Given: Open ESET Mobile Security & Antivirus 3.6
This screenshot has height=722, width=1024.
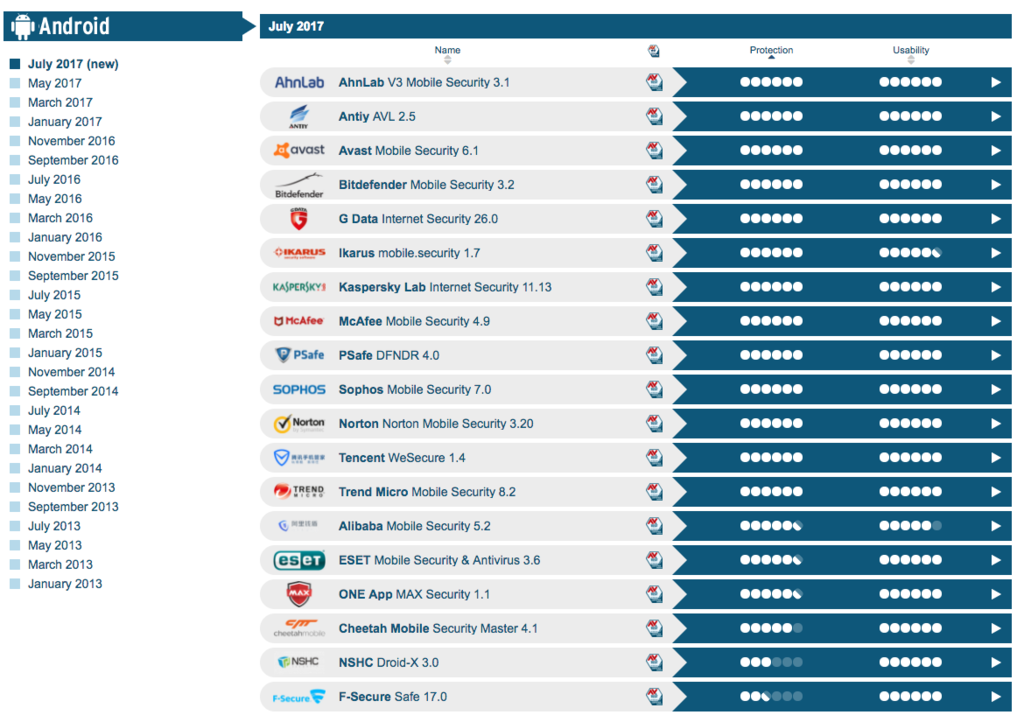Looking at the screenshot, I should [440, 560].
